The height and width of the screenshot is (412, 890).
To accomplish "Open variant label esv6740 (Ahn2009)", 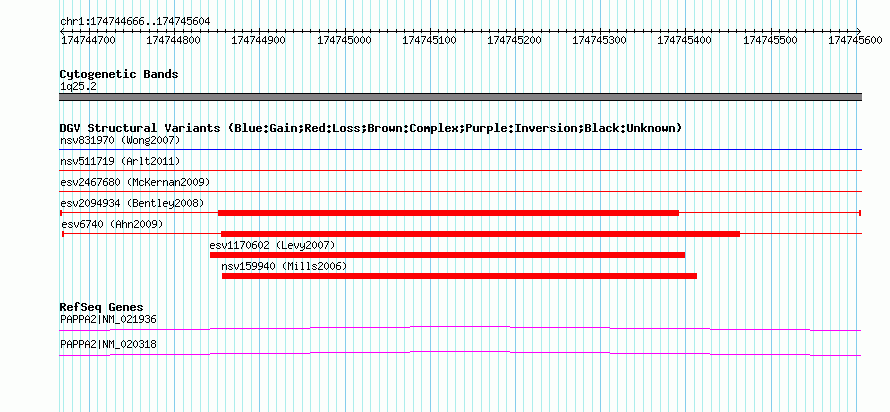I will coord(112,224).
